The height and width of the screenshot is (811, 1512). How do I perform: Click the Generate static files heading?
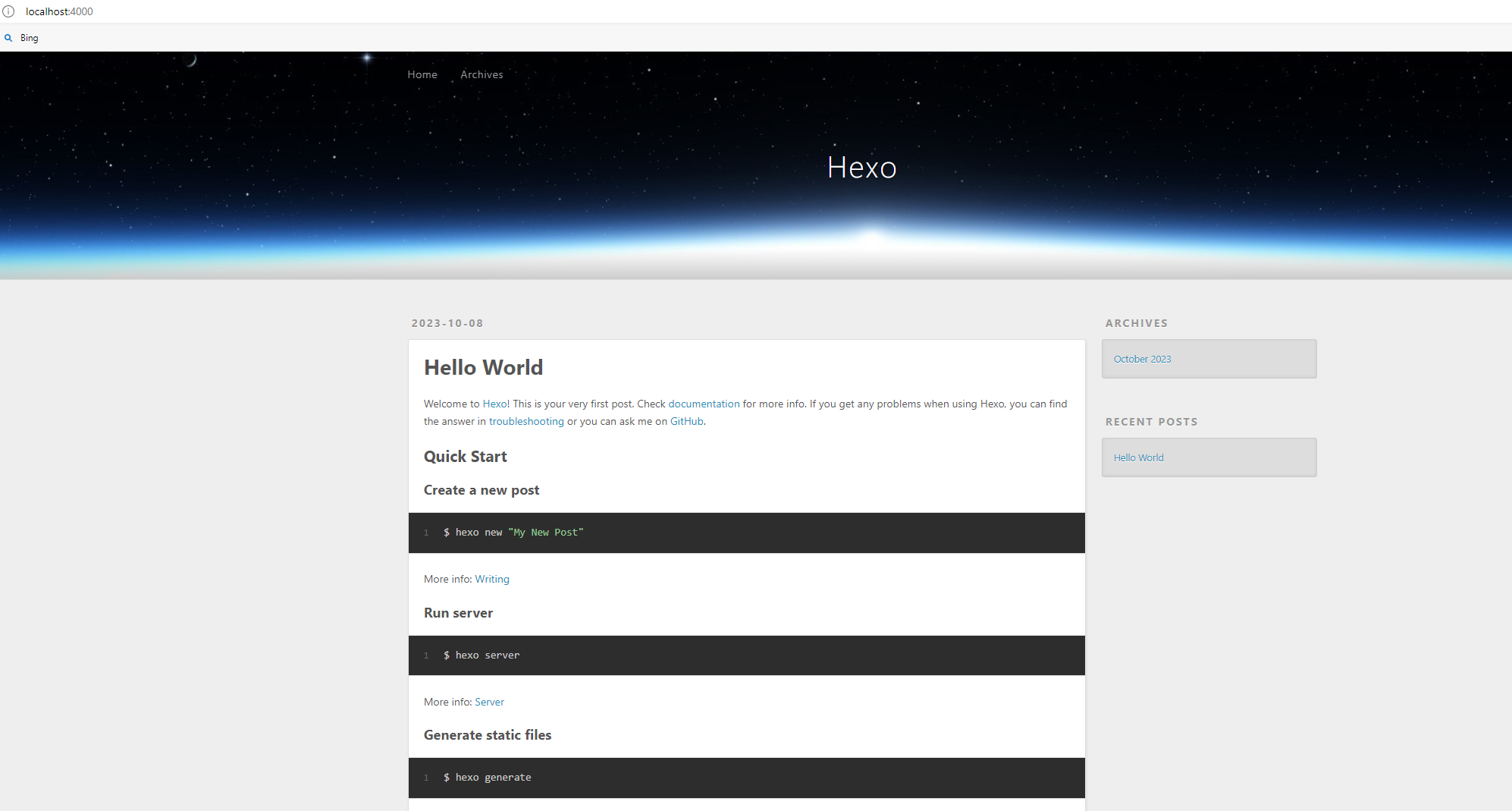pyautogui.click(x=488, y=735)
